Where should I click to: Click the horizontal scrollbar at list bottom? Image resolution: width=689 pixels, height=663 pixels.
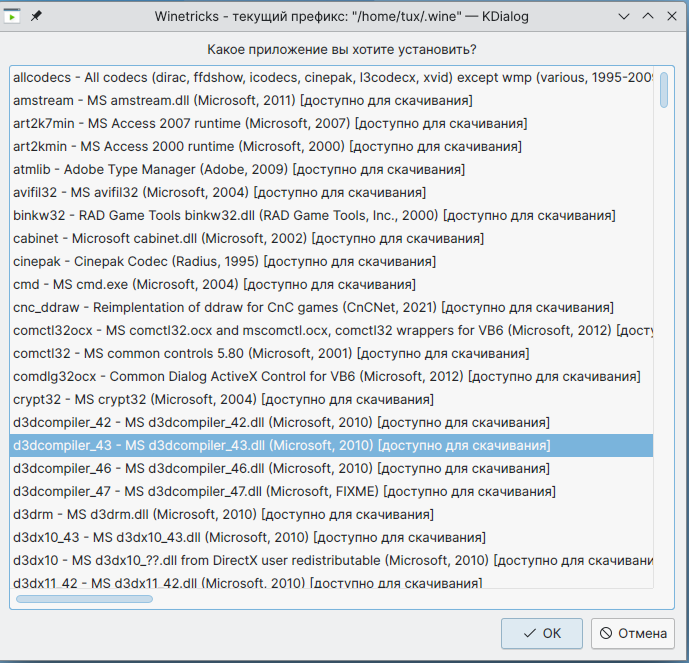(x=84, y=599)
